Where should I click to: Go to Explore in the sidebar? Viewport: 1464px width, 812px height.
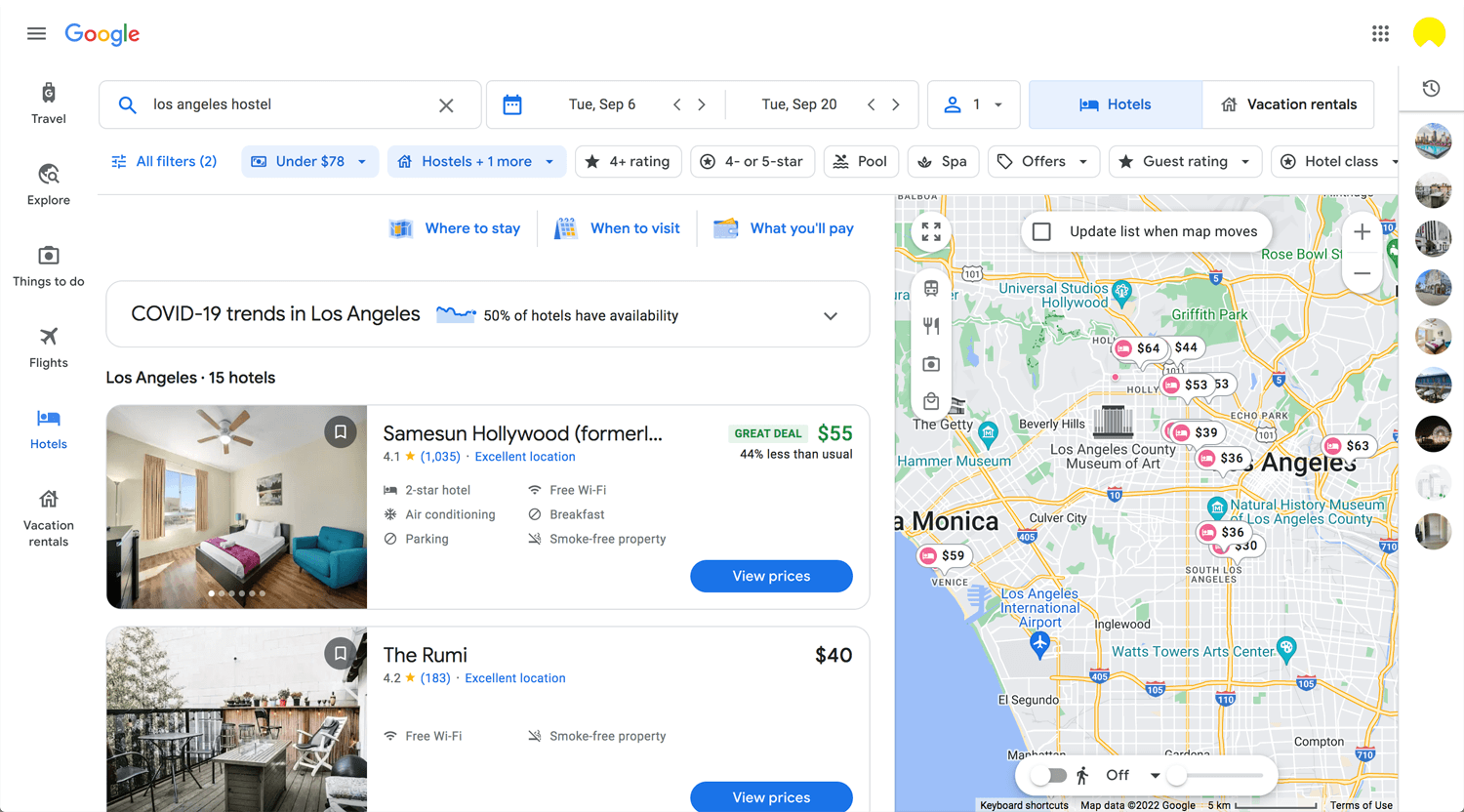pos(49,184)
